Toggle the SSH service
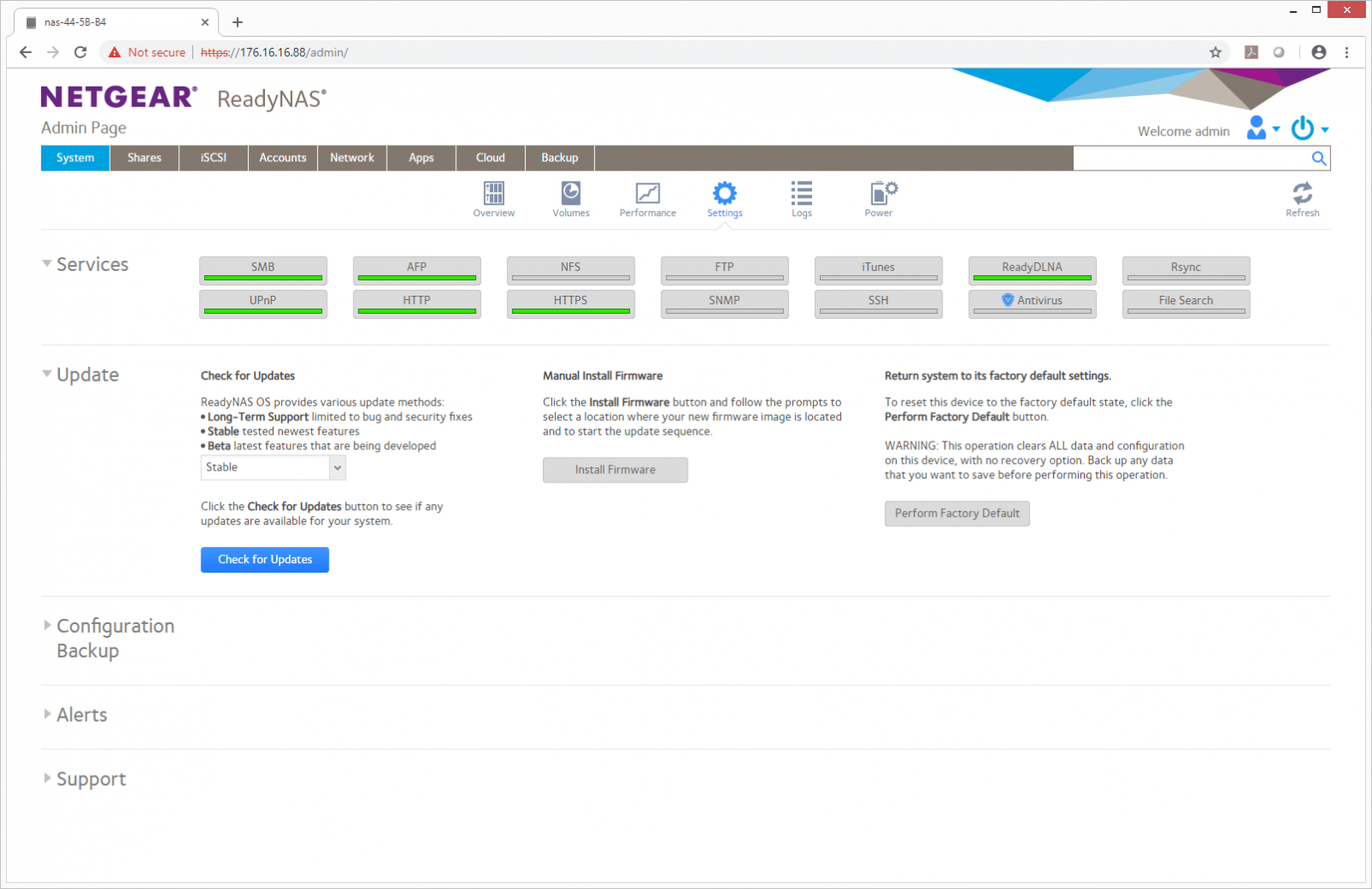Image resolution: width=1372 pixels, height=889 pixels. coord(878,303)
